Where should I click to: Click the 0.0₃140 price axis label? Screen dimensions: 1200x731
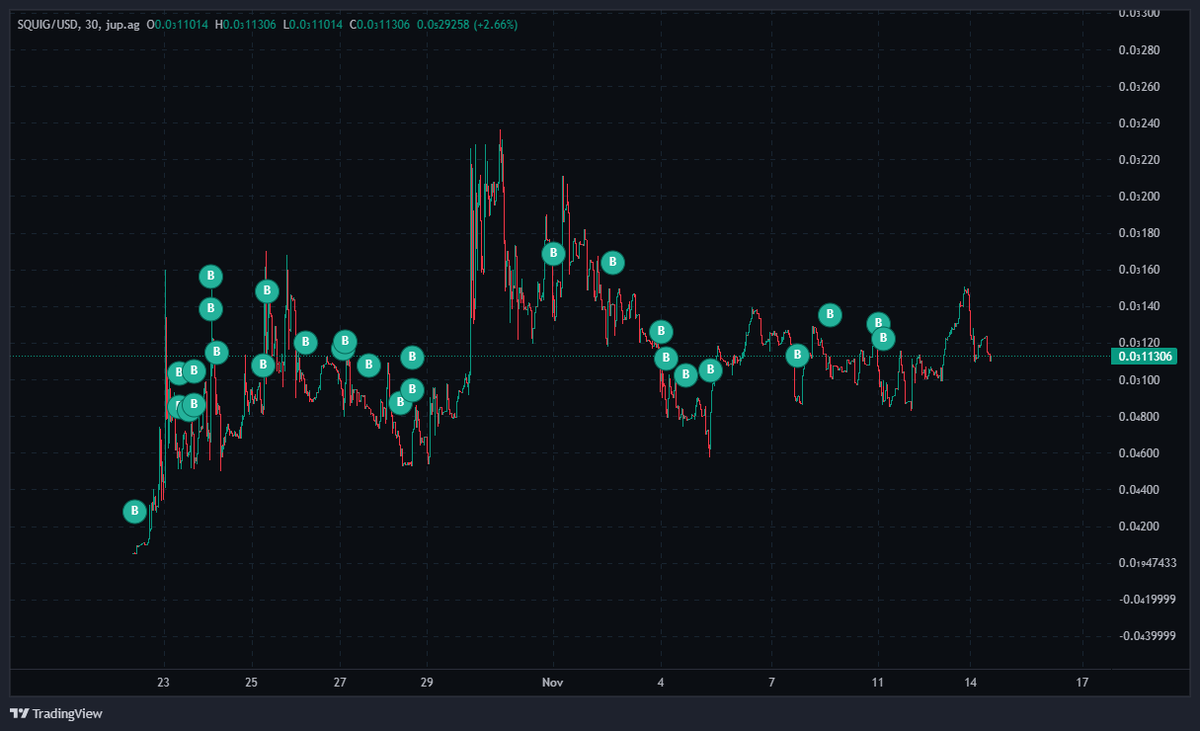1138,306
